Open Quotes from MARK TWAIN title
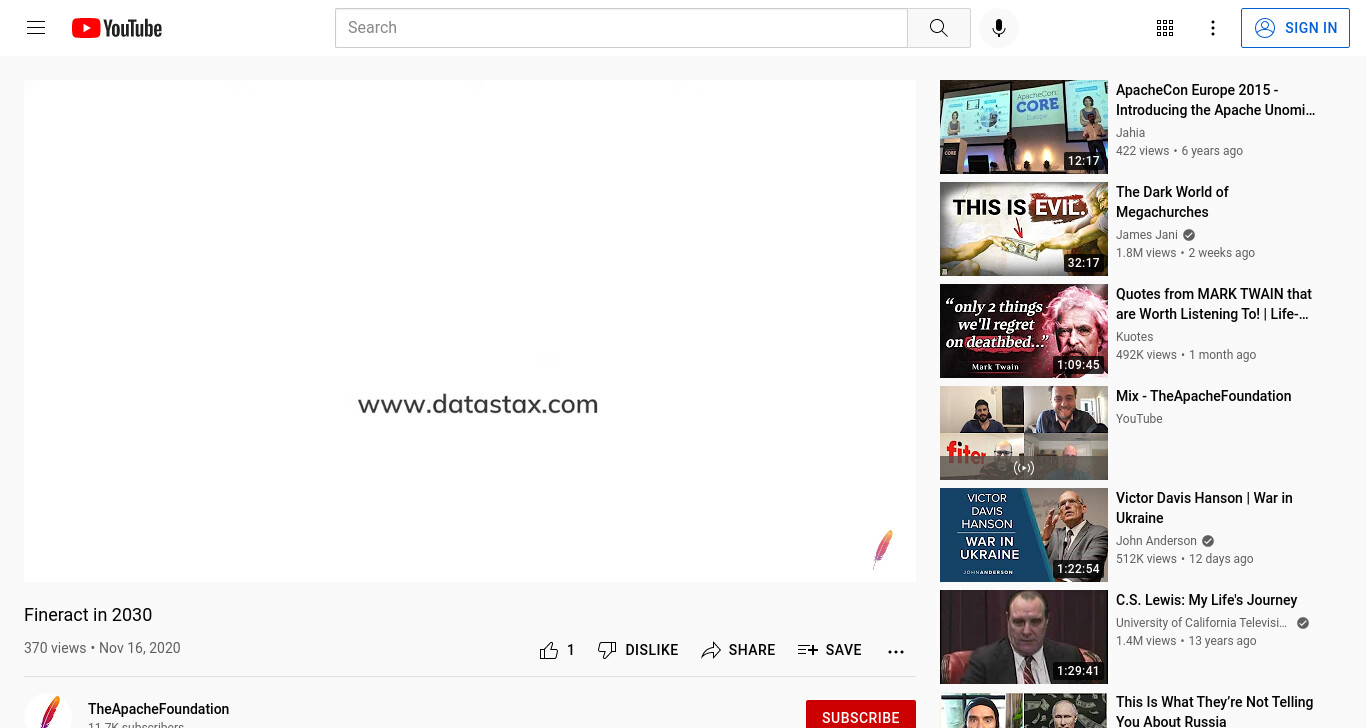 (1214, 304)
